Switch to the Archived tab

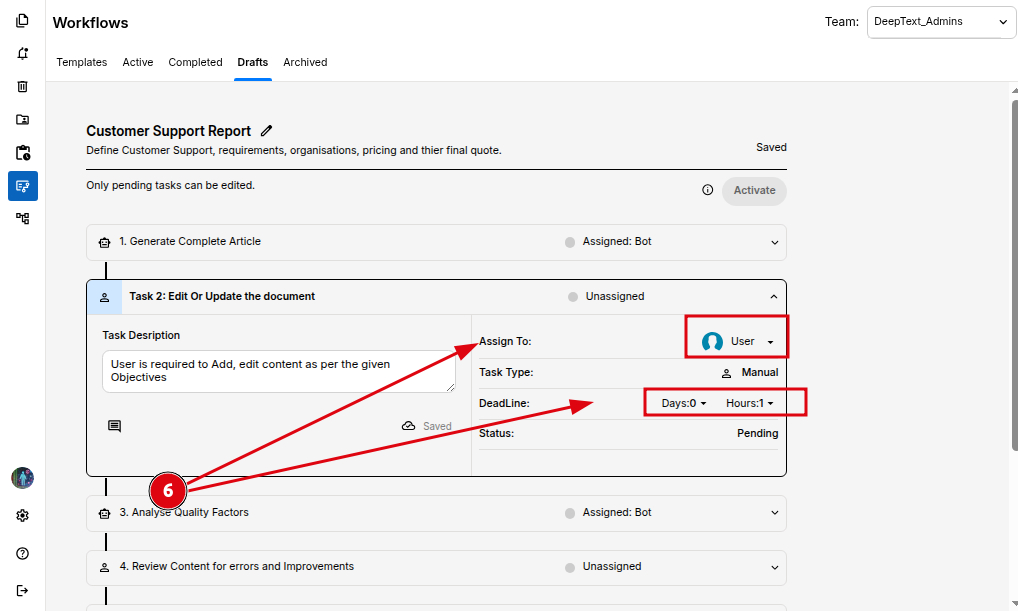click(x=305, y=62)
